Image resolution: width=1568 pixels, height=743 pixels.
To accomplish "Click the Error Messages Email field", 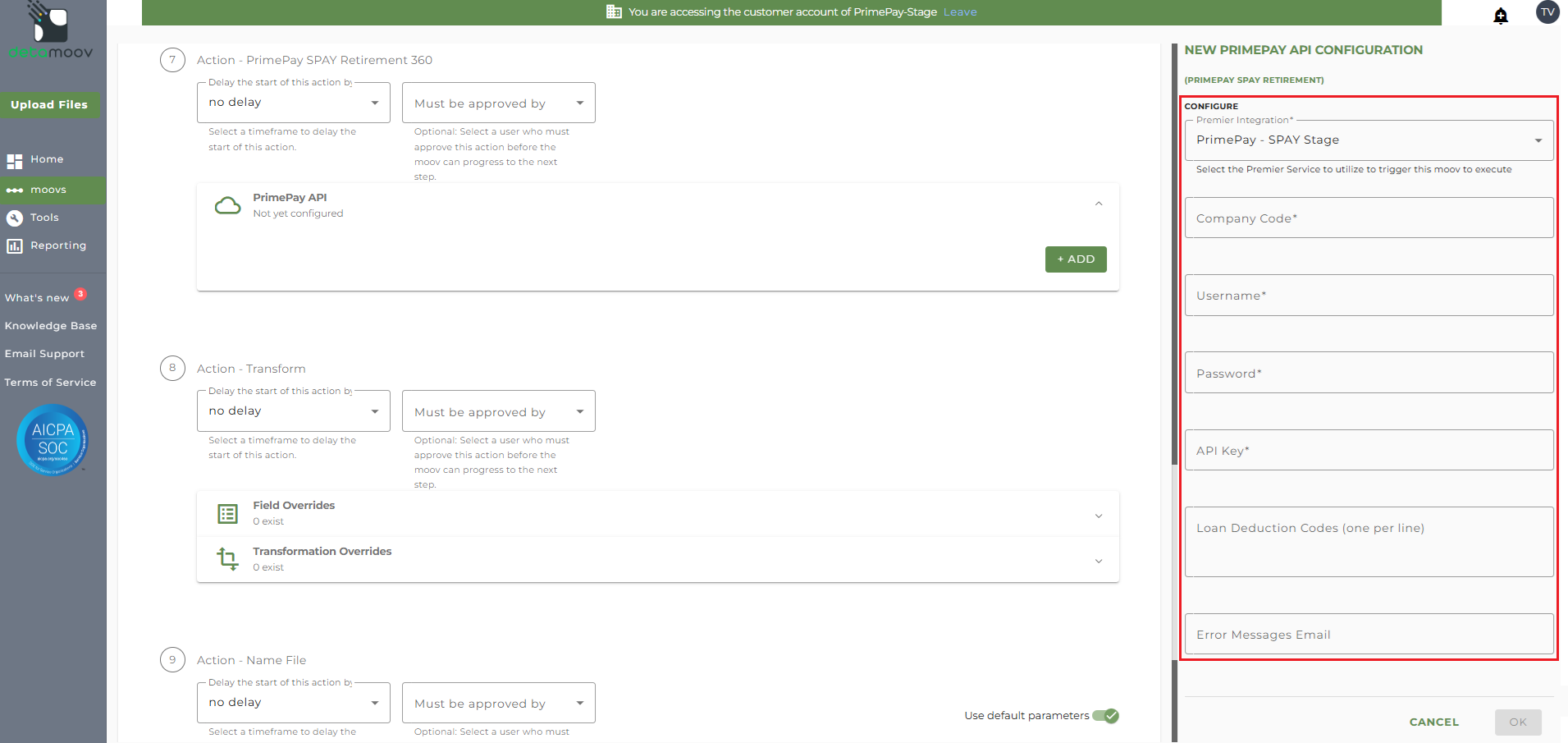I will tap(1369, 634).
